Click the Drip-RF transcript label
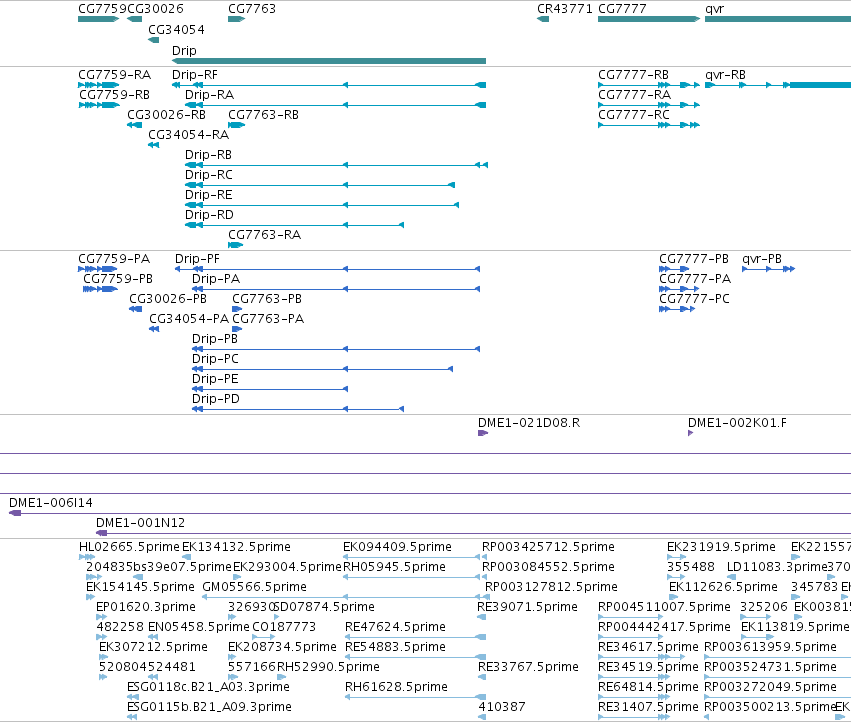The image size is (851, 722). (x=194, y=74)
